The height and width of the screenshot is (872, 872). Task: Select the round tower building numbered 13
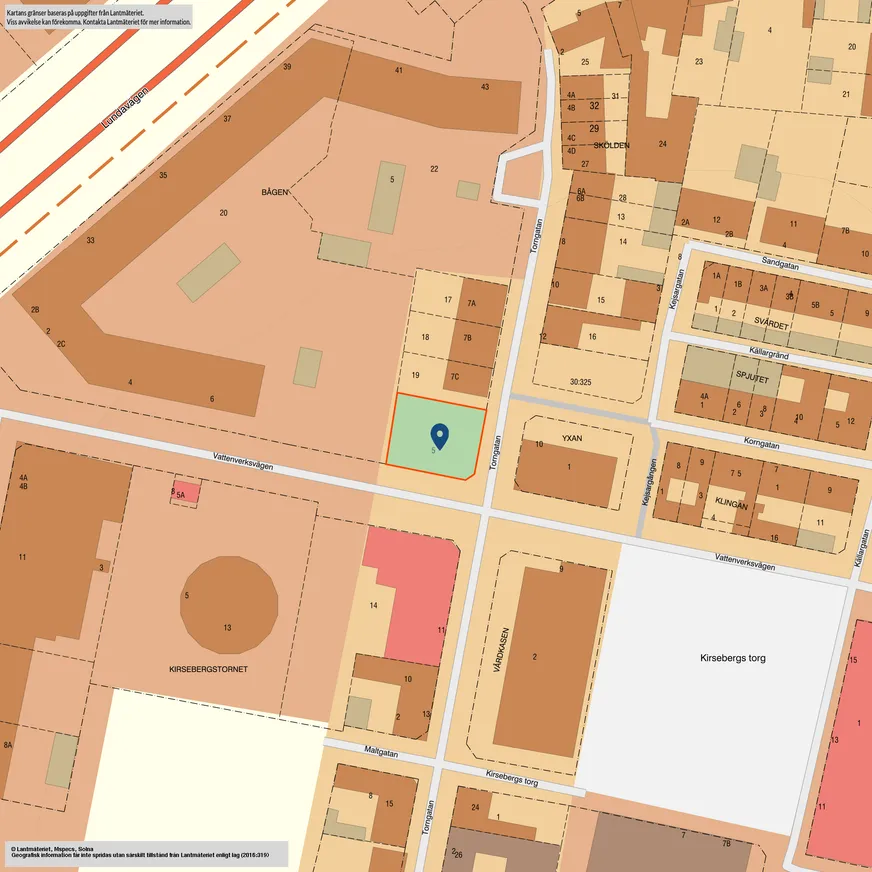tap(229, 605)
